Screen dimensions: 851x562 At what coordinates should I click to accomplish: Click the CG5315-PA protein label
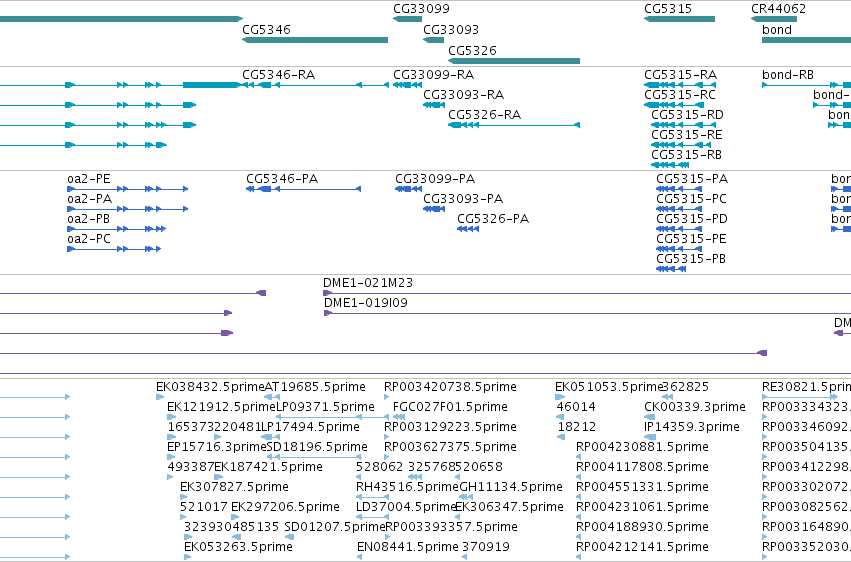[x=692, y=179]
